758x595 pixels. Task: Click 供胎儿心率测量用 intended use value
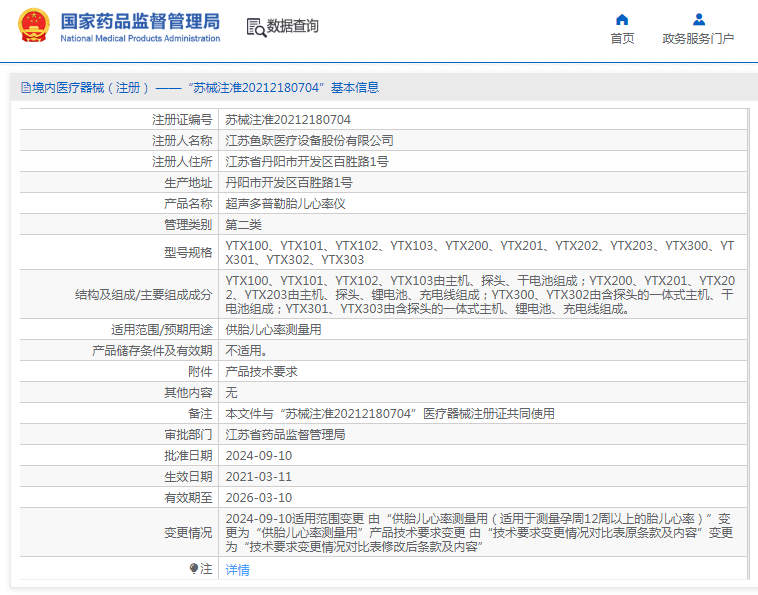pyautogui.click(x=274, y=330)
